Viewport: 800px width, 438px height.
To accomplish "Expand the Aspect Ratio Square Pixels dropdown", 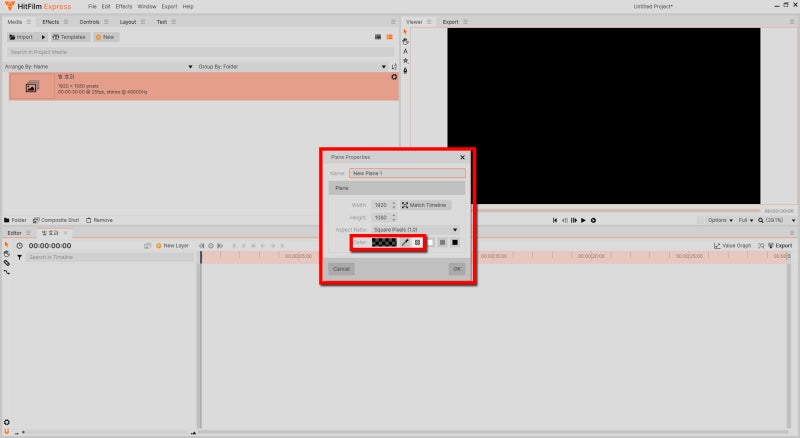I will click(415, 230).
